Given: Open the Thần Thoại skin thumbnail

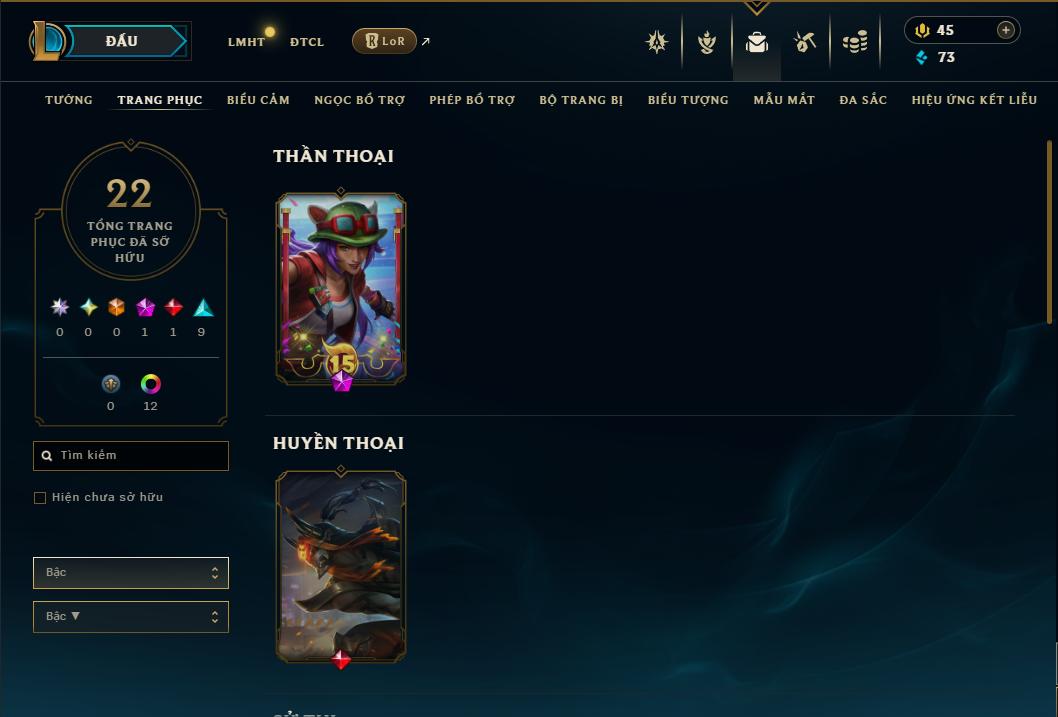Looking at the screenshot, I should click(341, 289).
